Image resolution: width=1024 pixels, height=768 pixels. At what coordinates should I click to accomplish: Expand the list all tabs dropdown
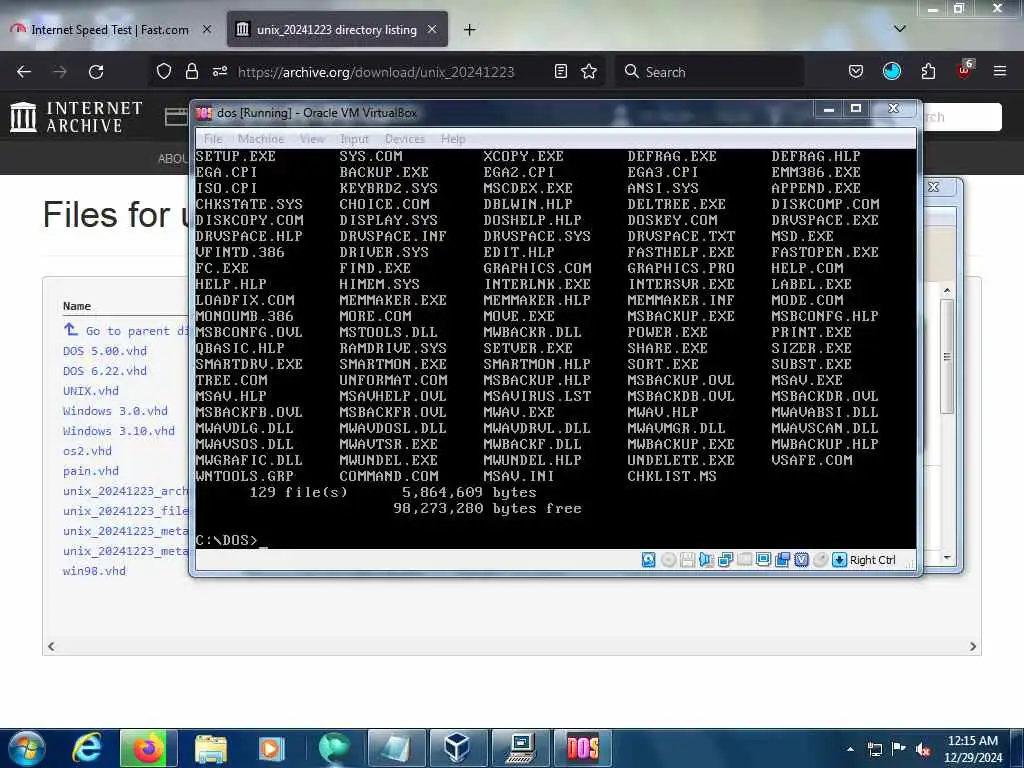(x=900, y=29)
